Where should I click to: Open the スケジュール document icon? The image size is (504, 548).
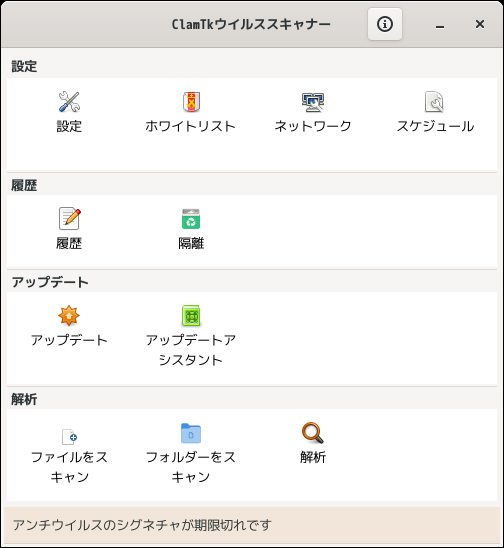tap(434, 102)
